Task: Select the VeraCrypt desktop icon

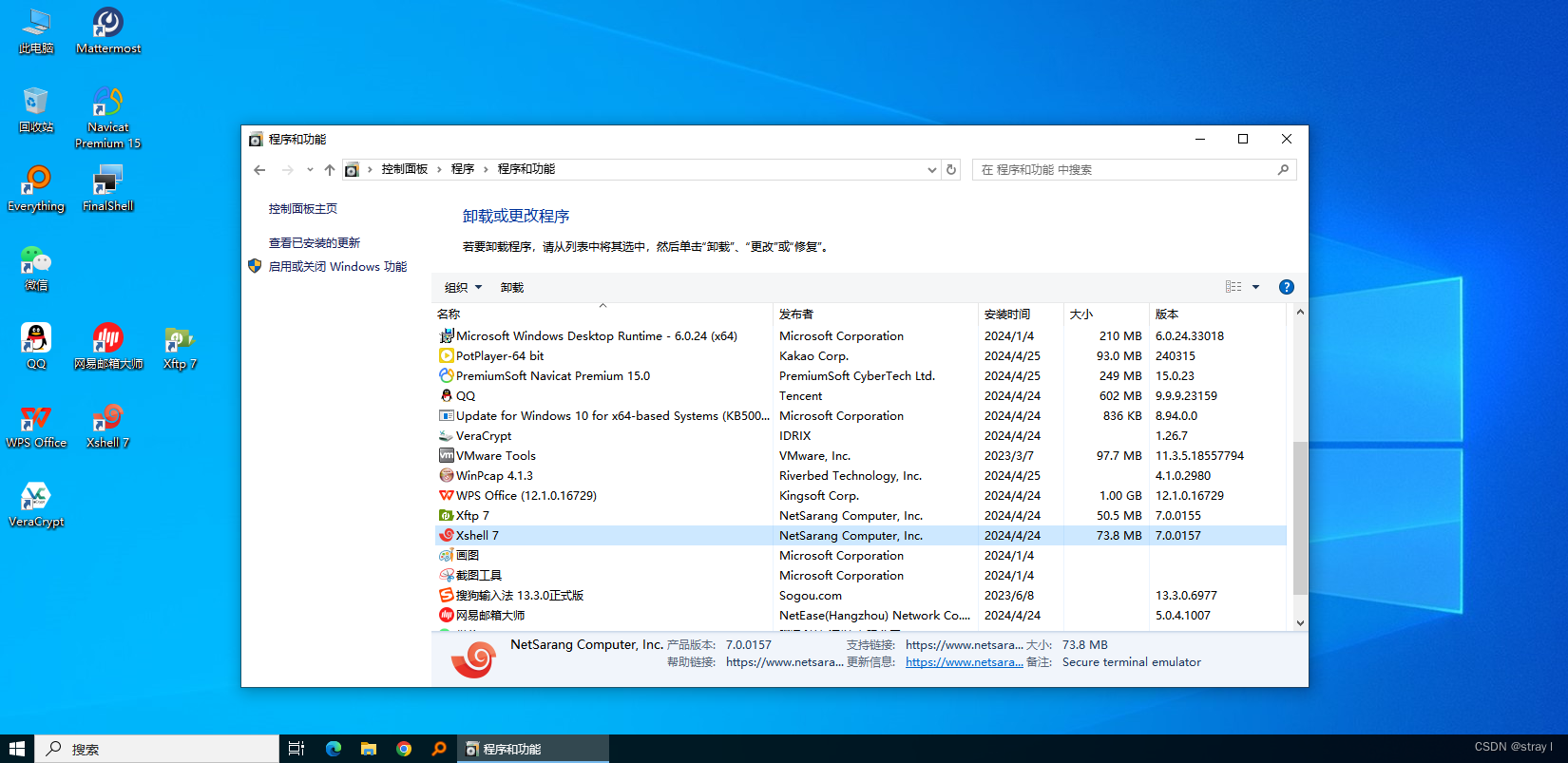Action: click(36, 504)
